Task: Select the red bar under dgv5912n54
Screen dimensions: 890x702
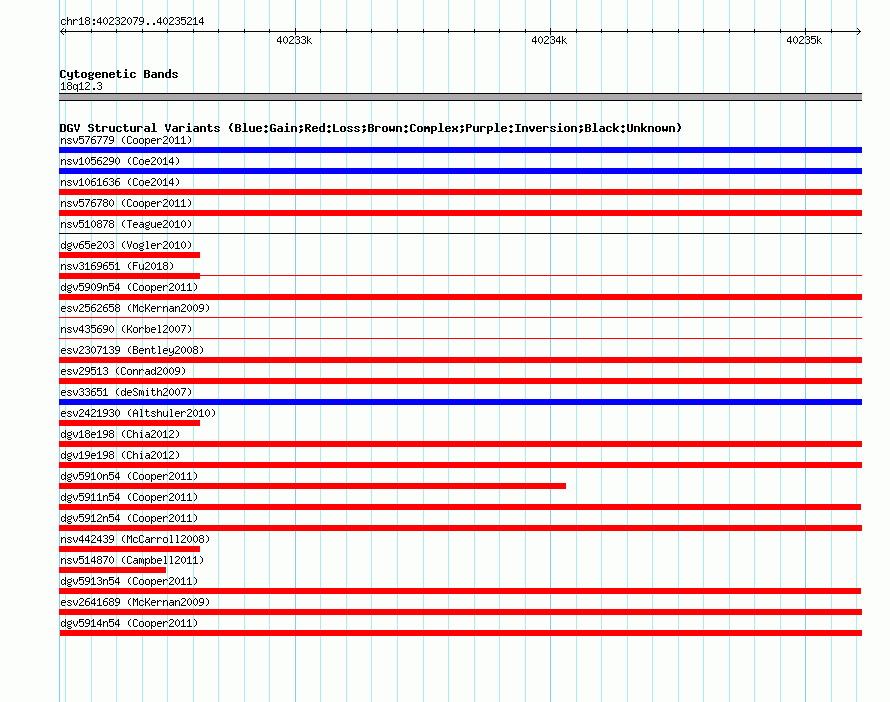Action: pyautogui.click(x=460, y=528)
